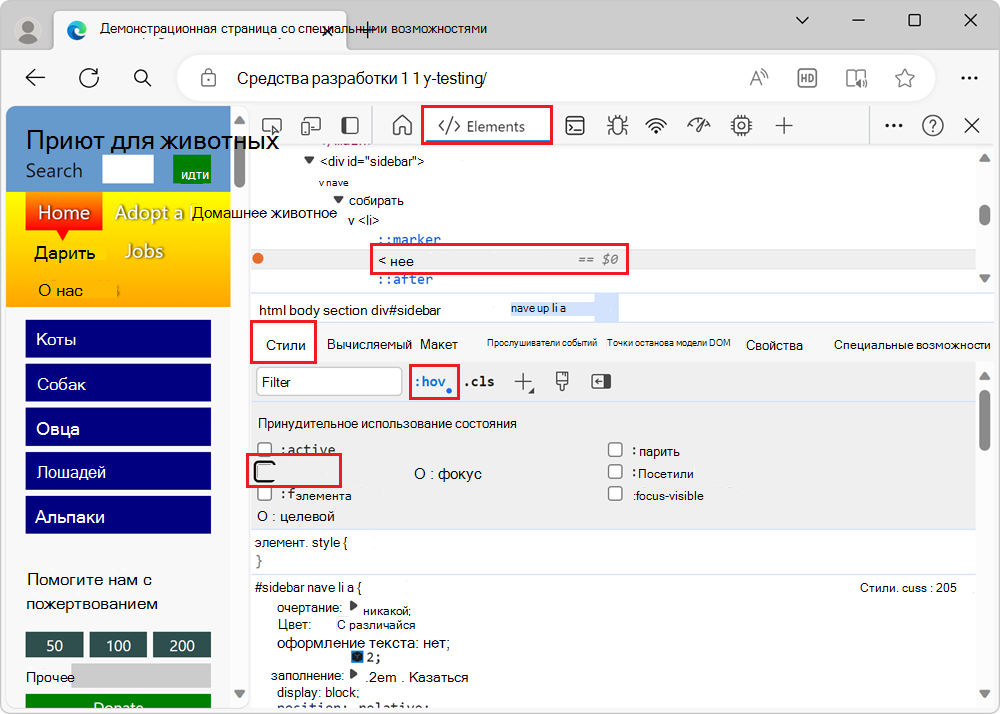Open the Альпаки category link

pos(118,516)
